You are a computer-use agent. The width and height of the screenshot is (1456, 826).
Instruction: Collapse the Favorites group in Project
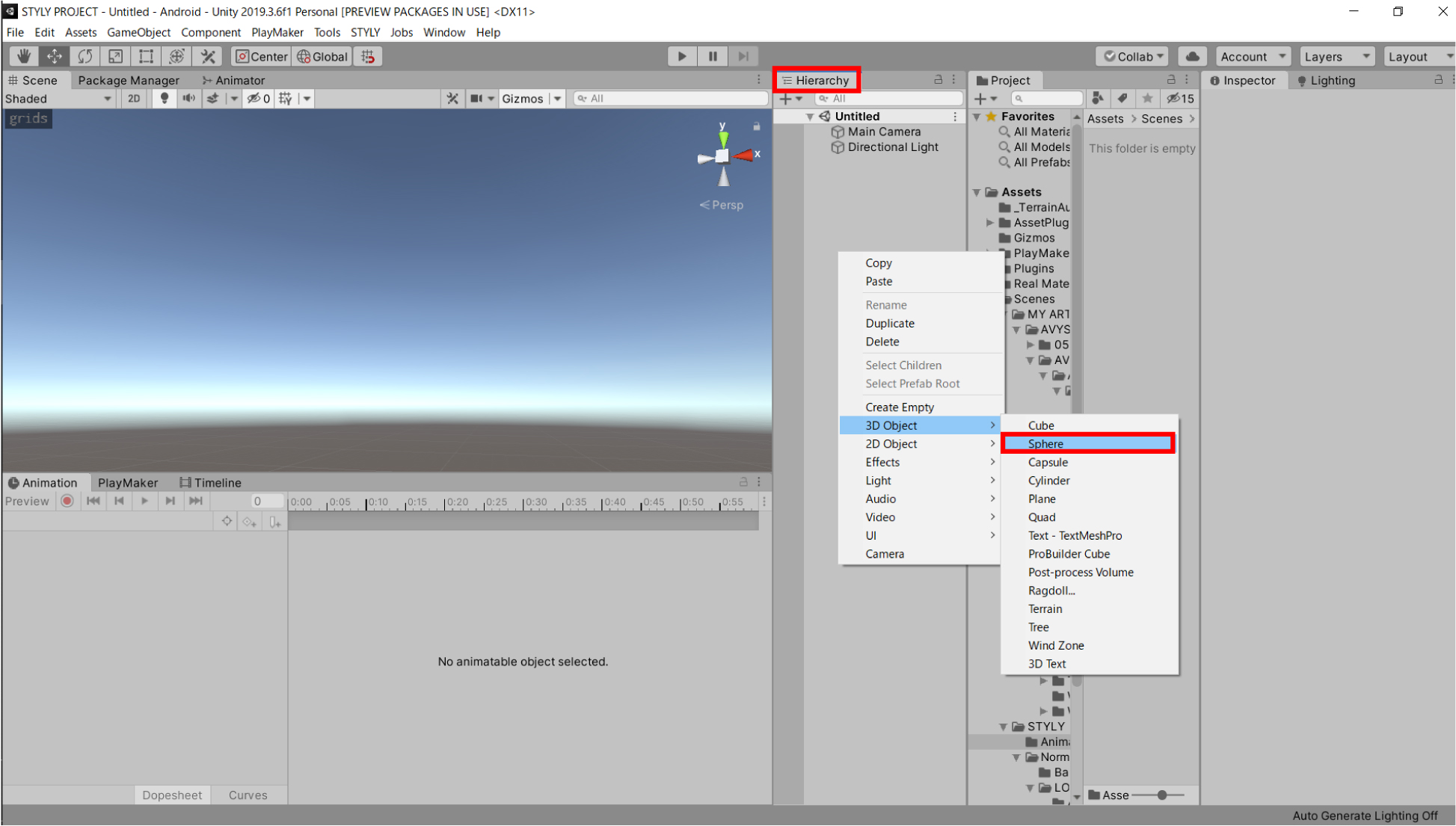point(976,117)
